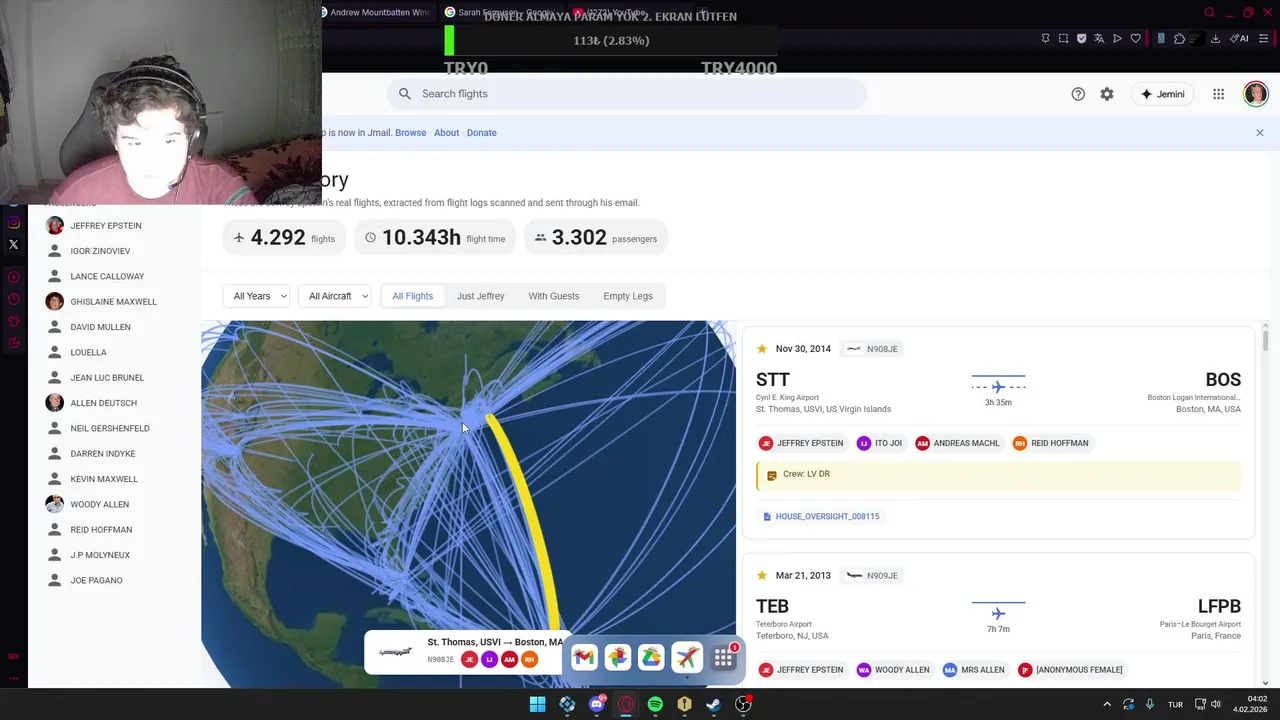The height and width of the screenshot is (720, 1280).
Task: Click the Search flights field
Action: 626,94
